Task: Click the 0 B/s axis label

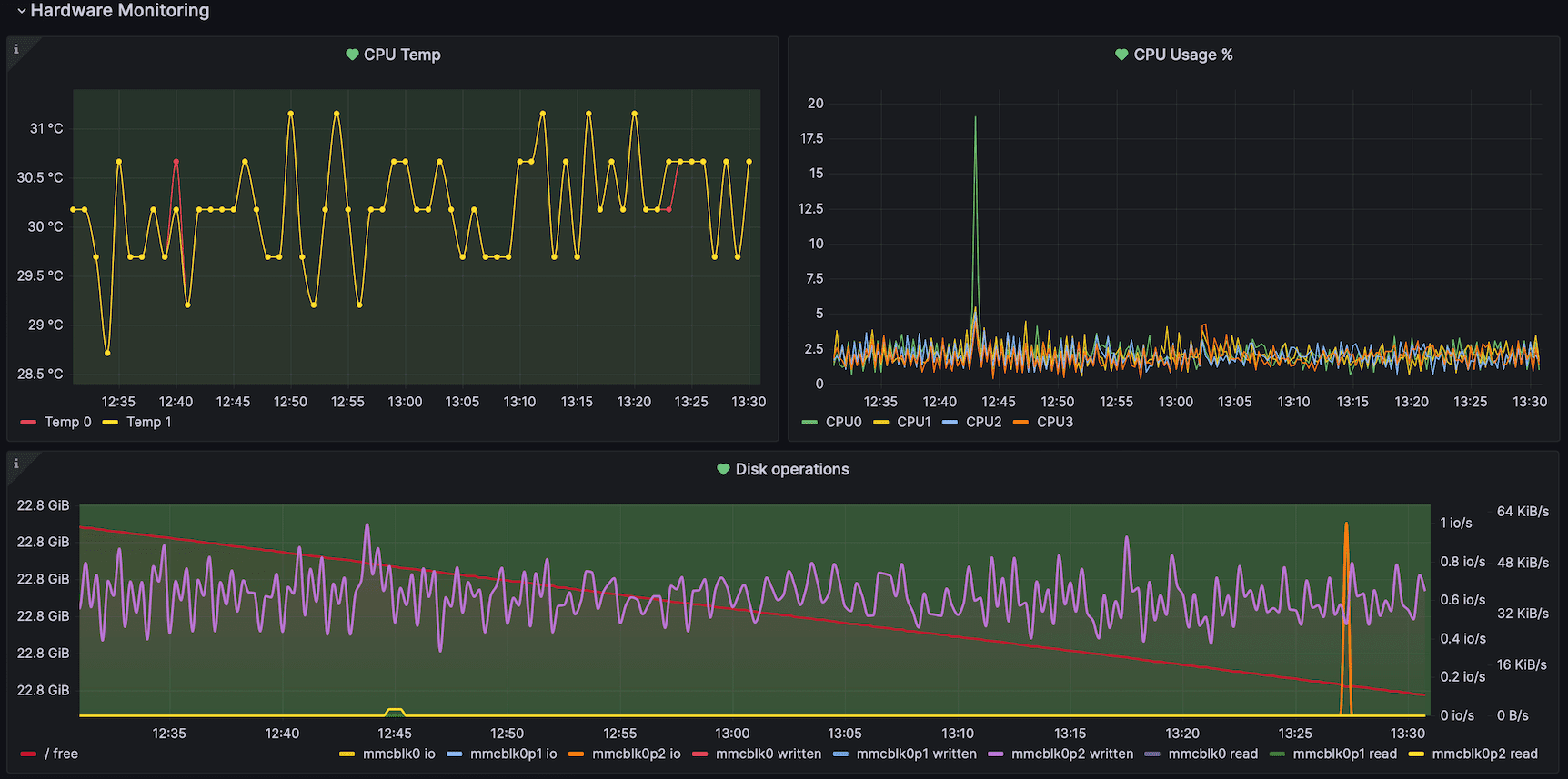Action: pos(1513,715)
